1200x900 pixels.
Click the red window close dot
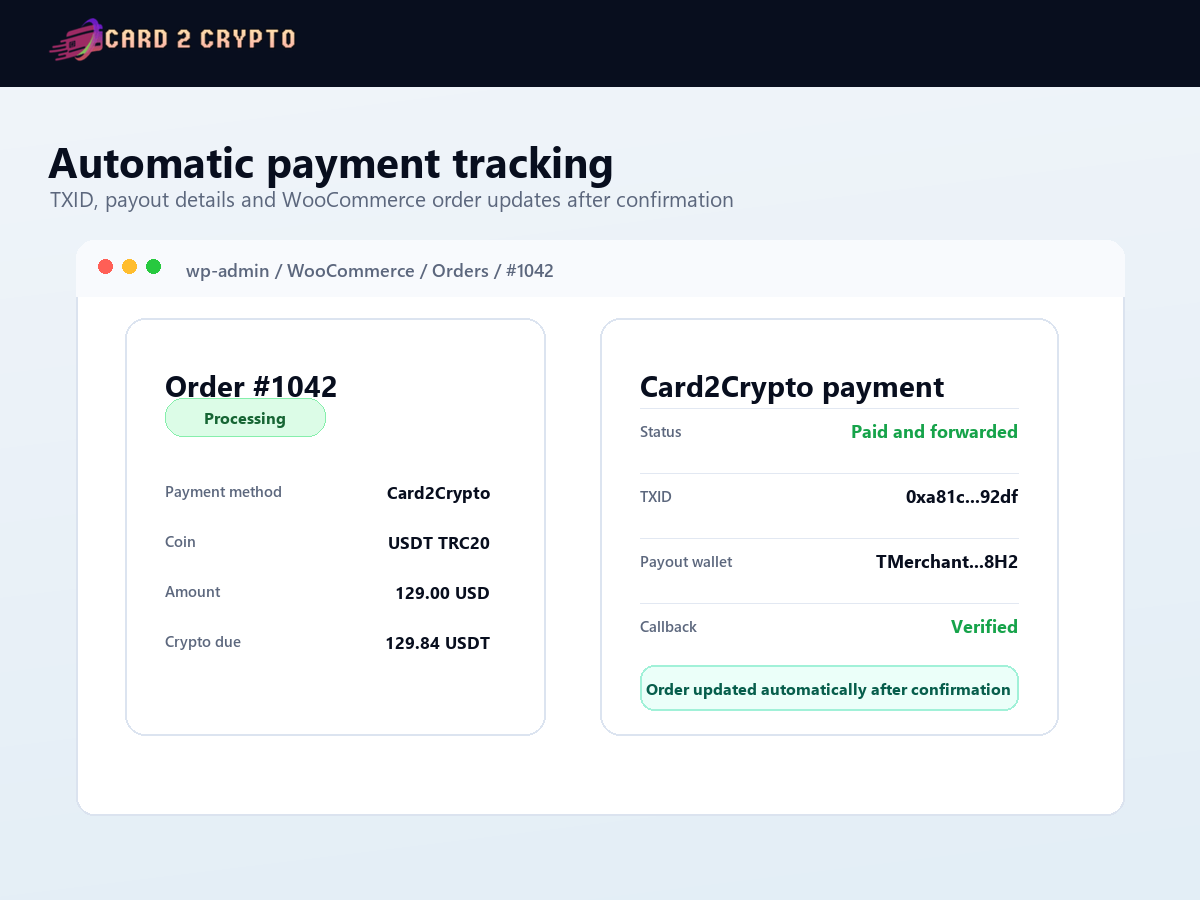click(105, 266)
